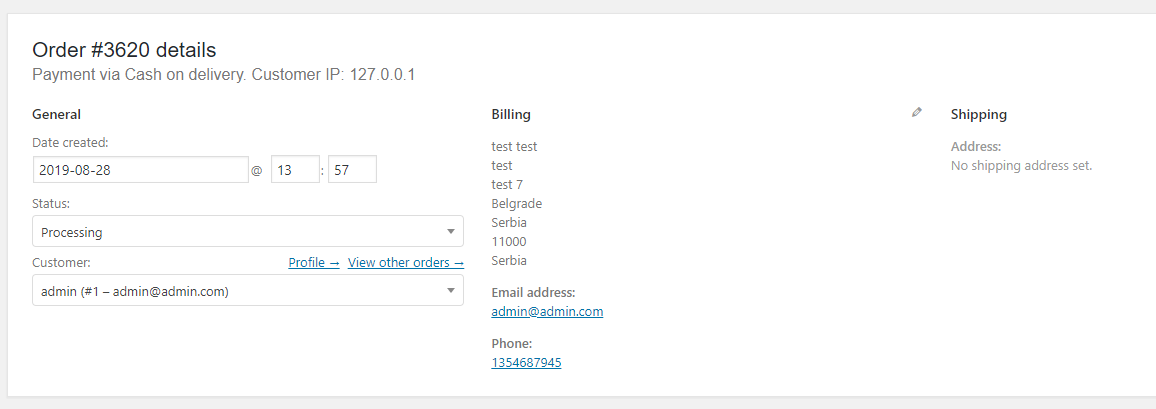Click the admin@admin.com billing email link
The image size is (1156, 409).
tap(547, 311)
